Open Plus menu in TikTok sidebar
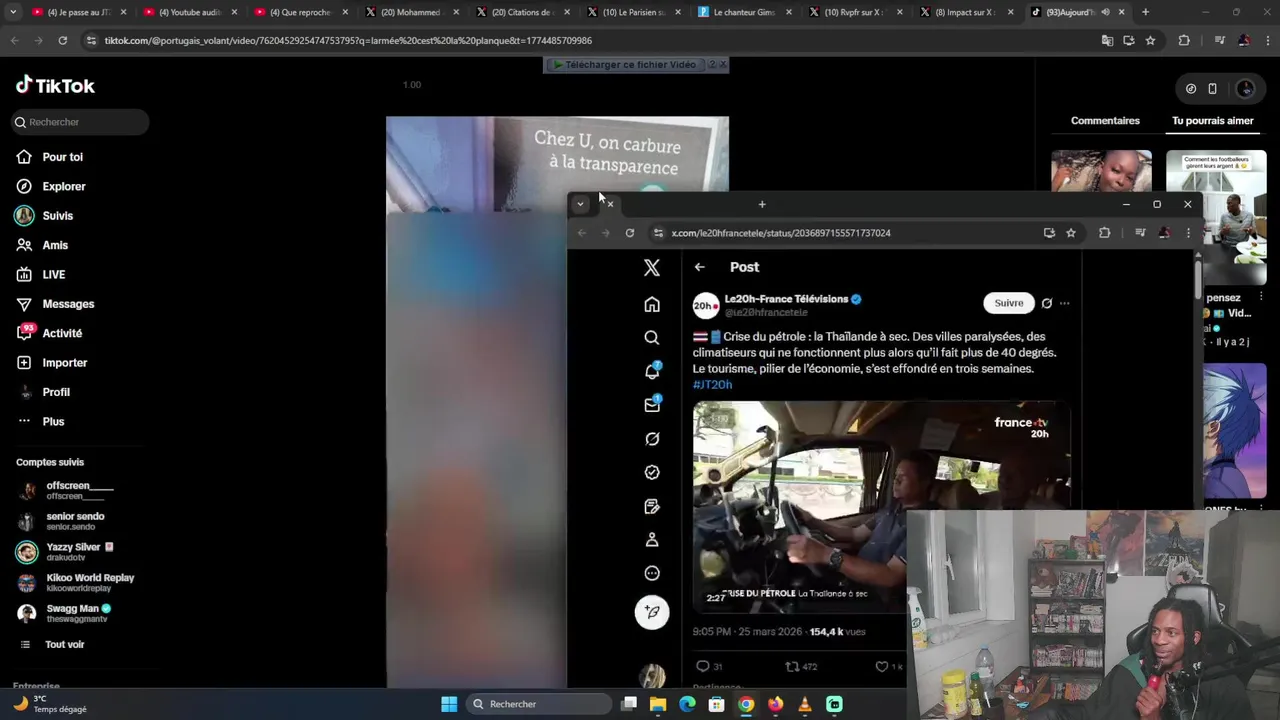The height and width of the screenshot is (720, 1280). [53, 421]
